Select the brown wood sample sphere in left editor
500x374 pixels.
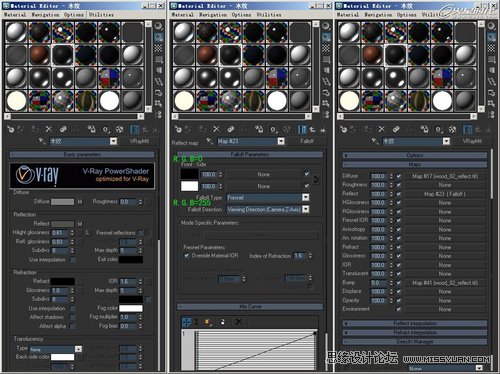39,55
